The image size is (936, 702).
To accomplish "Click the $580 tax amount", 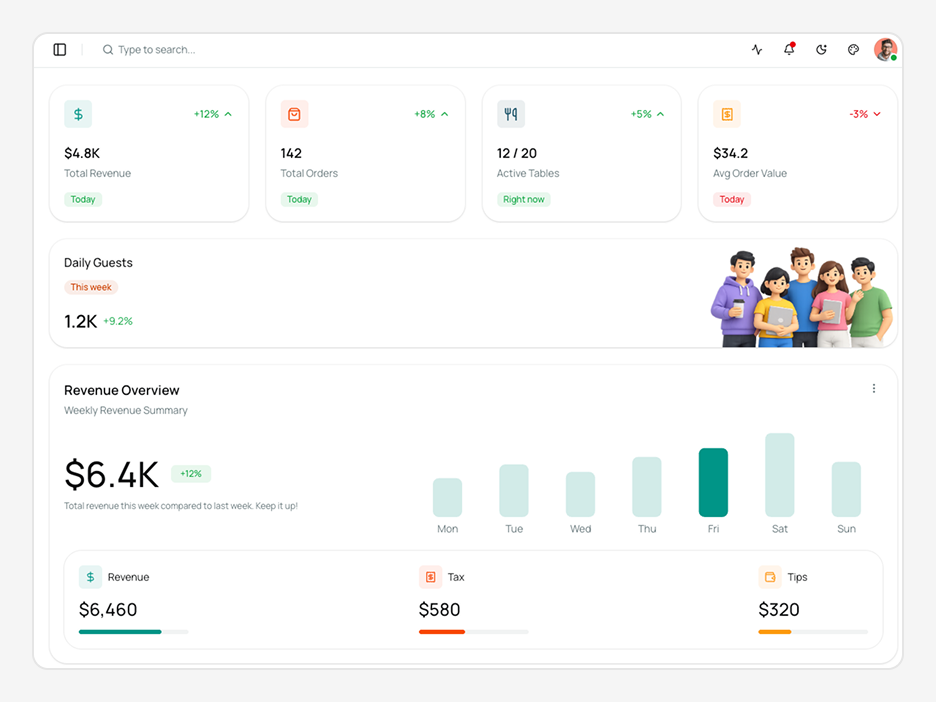I will tap(440, 609).
